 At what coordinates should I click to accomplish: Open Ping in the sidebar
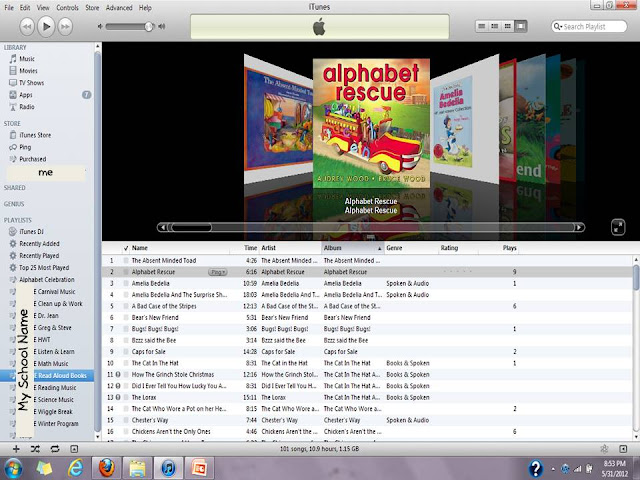[x=25, y=147]
